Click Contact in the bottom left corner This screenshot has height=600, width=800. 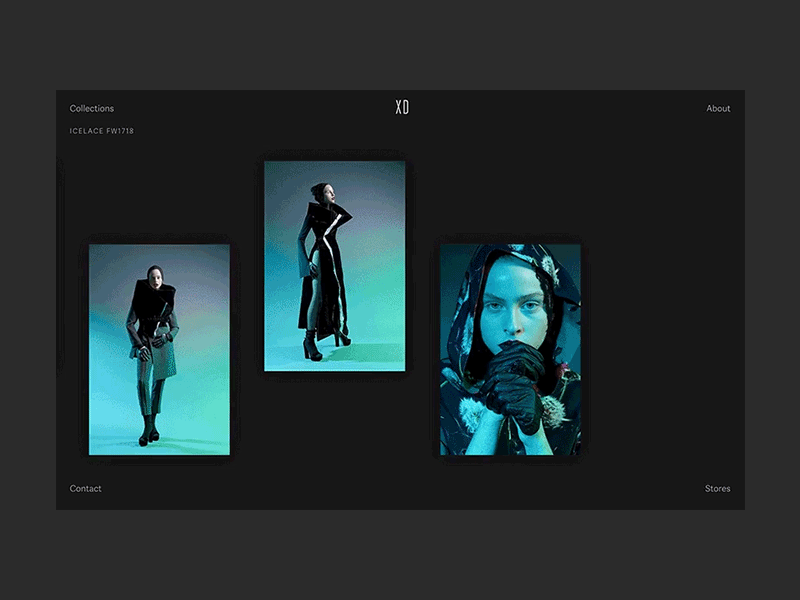(x=85, y=488)
